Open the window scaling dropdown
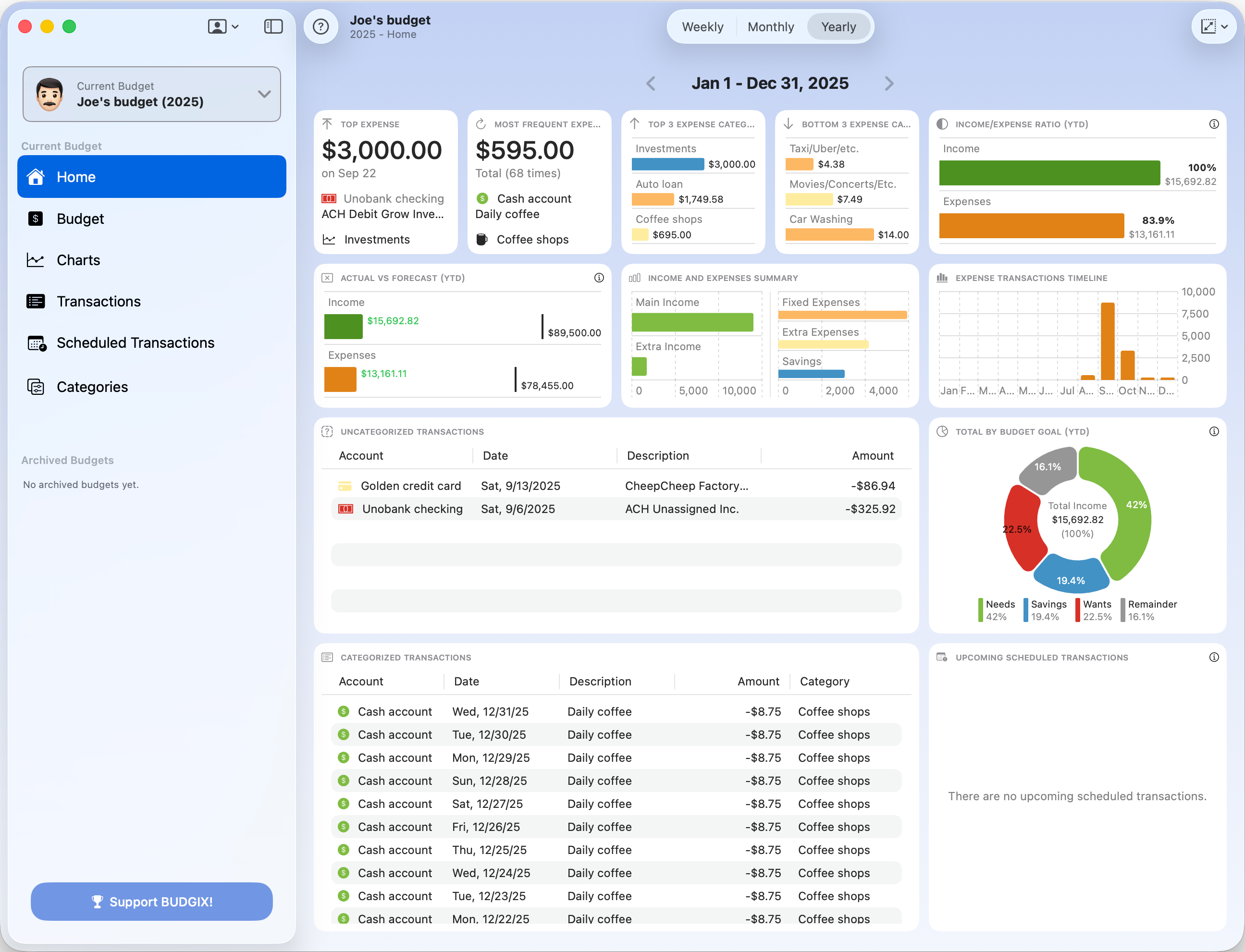The image size is (1245, 952). coord(1214,26)
